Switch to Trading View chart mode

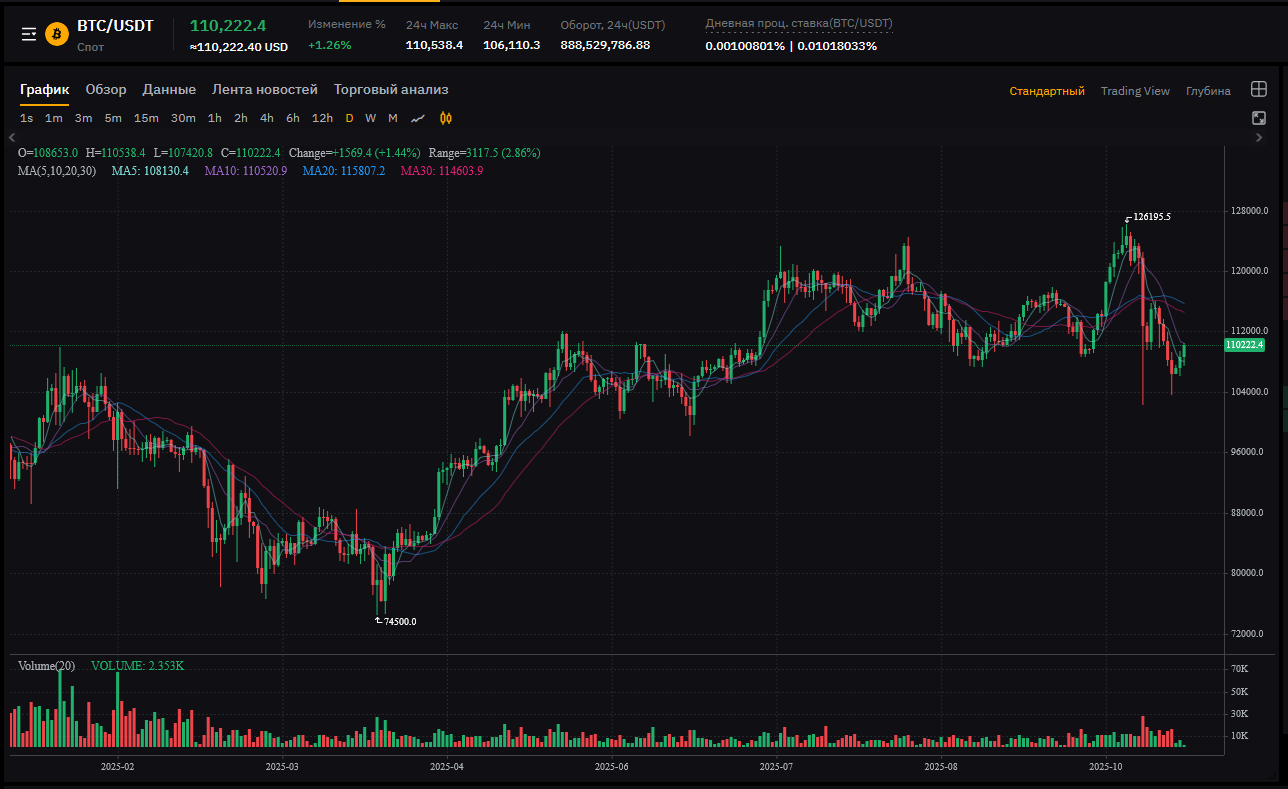click(x=1135, y=91)
